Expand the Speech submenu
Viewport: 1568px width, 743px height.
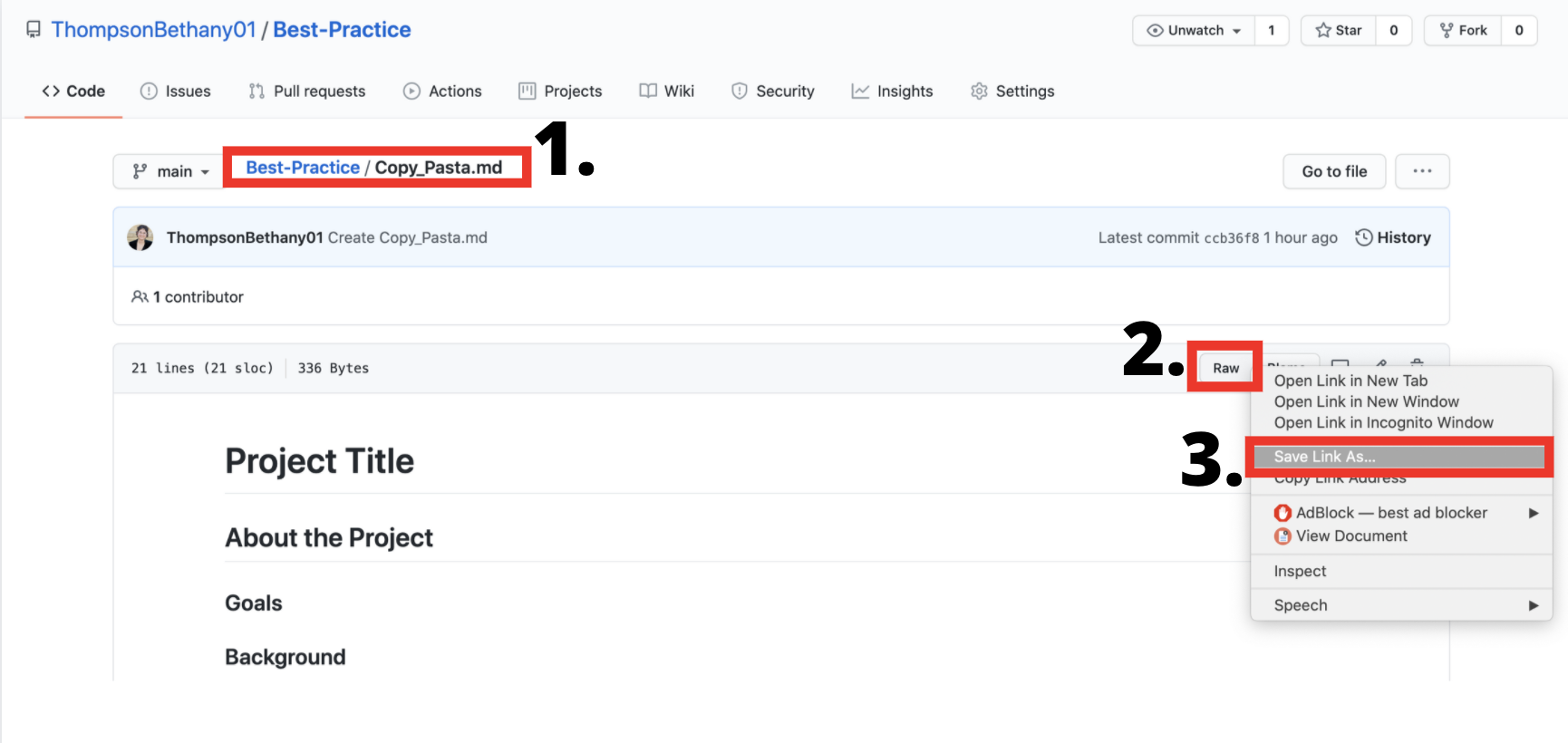1401,605
